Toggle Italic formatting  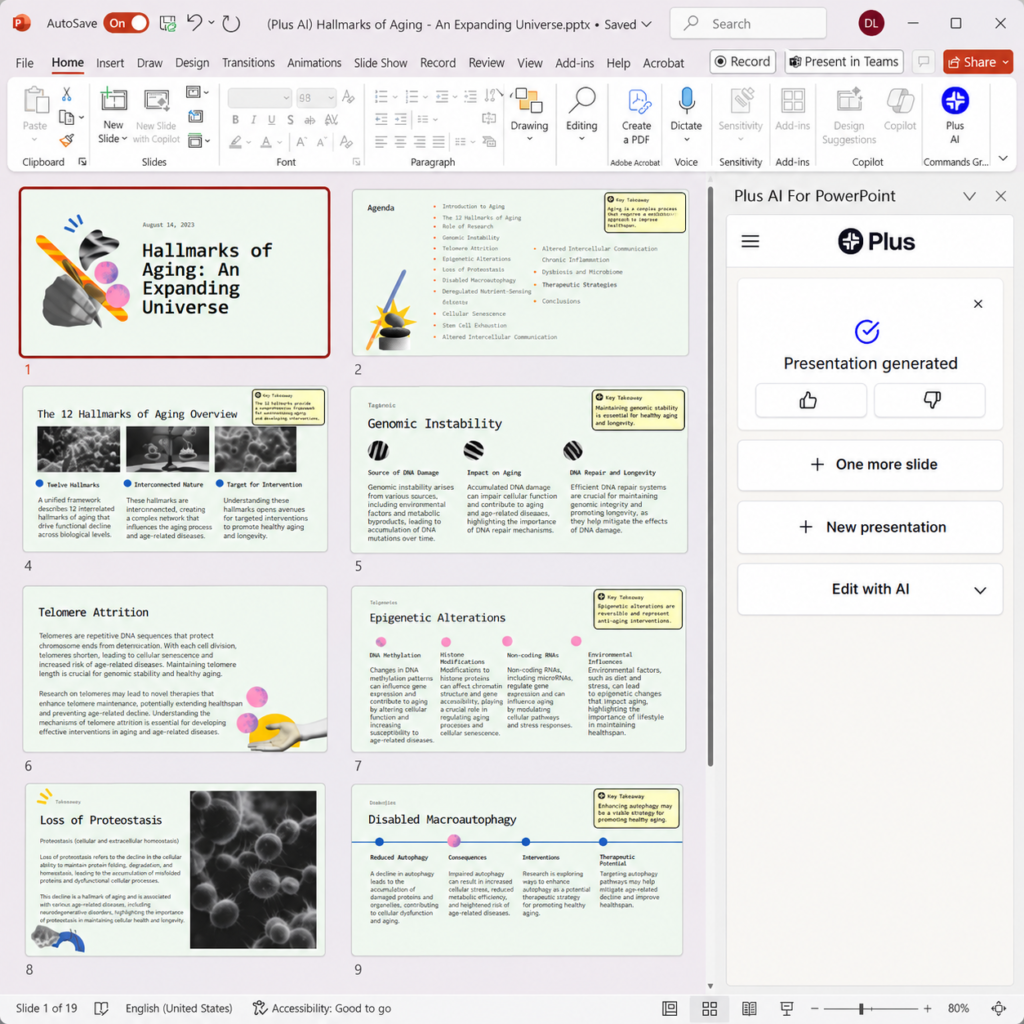click(x=253, y=120)
